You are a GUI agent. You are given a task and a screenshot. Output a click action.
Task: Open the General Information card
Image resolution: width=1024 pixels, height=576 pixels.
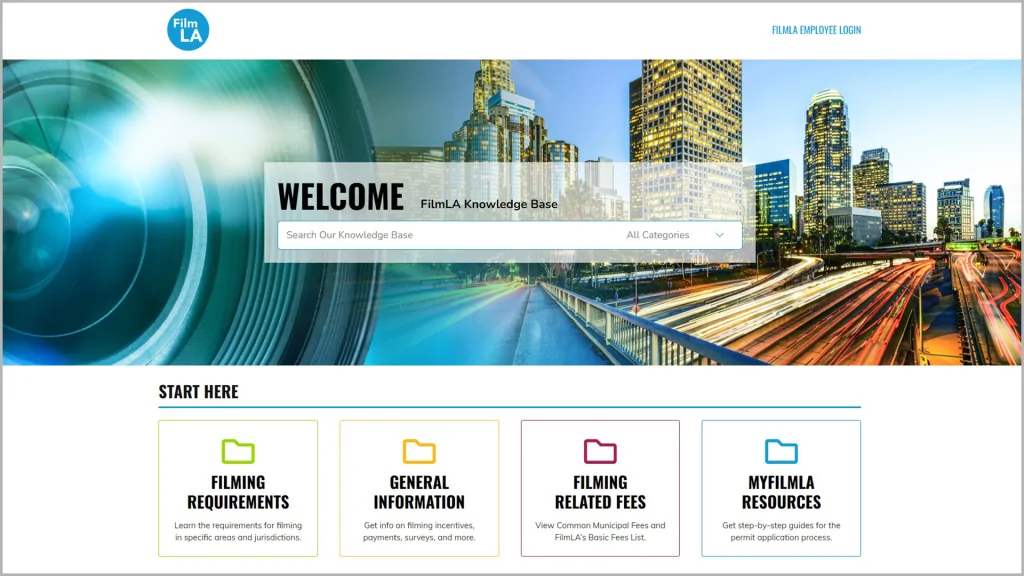tap(418, 490)
